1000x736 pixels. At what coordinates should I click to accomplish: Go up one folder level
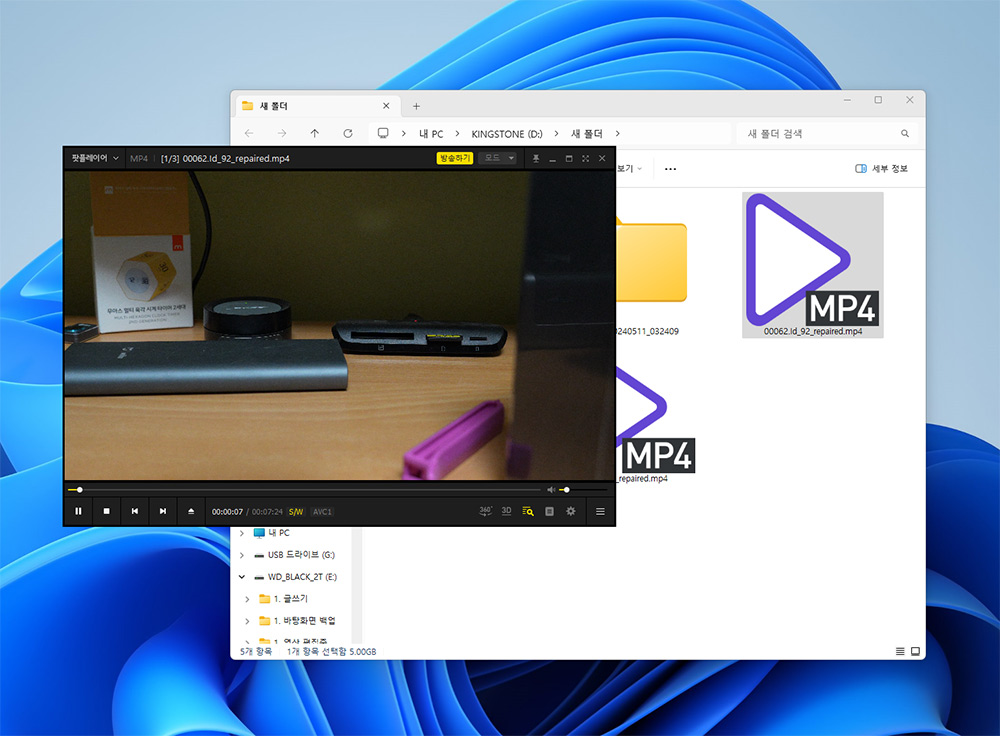pos(314,133)
